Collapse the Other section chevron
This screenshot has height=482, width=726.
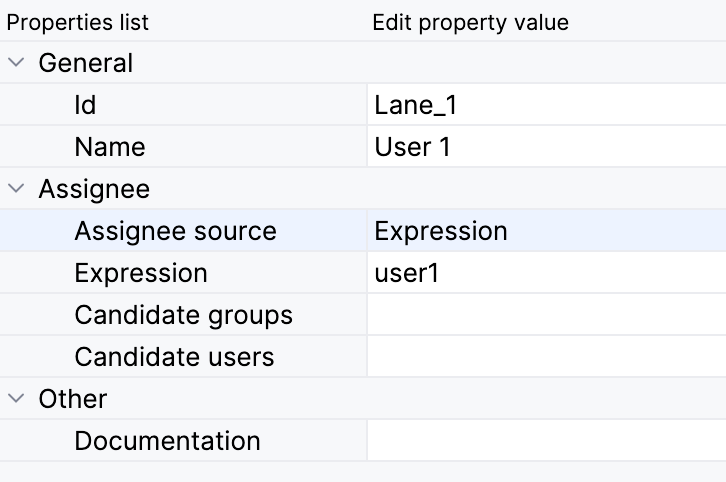click(x=16, y=399)
